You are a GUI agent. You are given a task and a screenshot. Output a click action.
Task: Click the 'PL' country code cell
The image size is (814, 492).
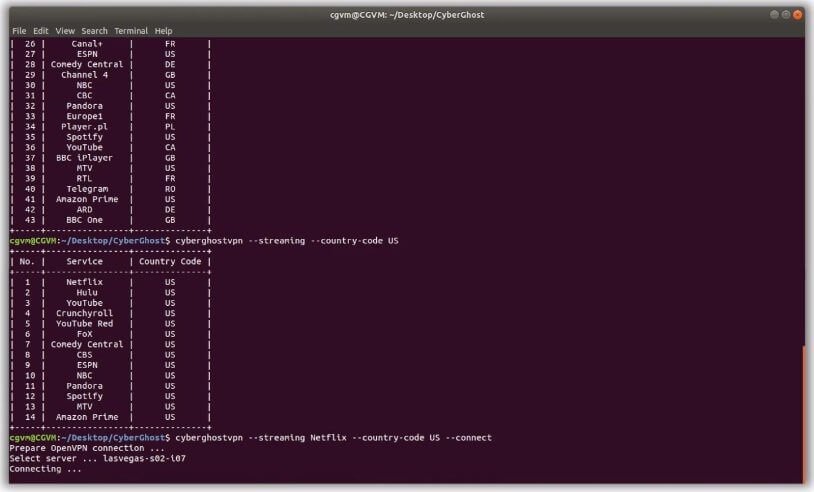coord(170,127)
